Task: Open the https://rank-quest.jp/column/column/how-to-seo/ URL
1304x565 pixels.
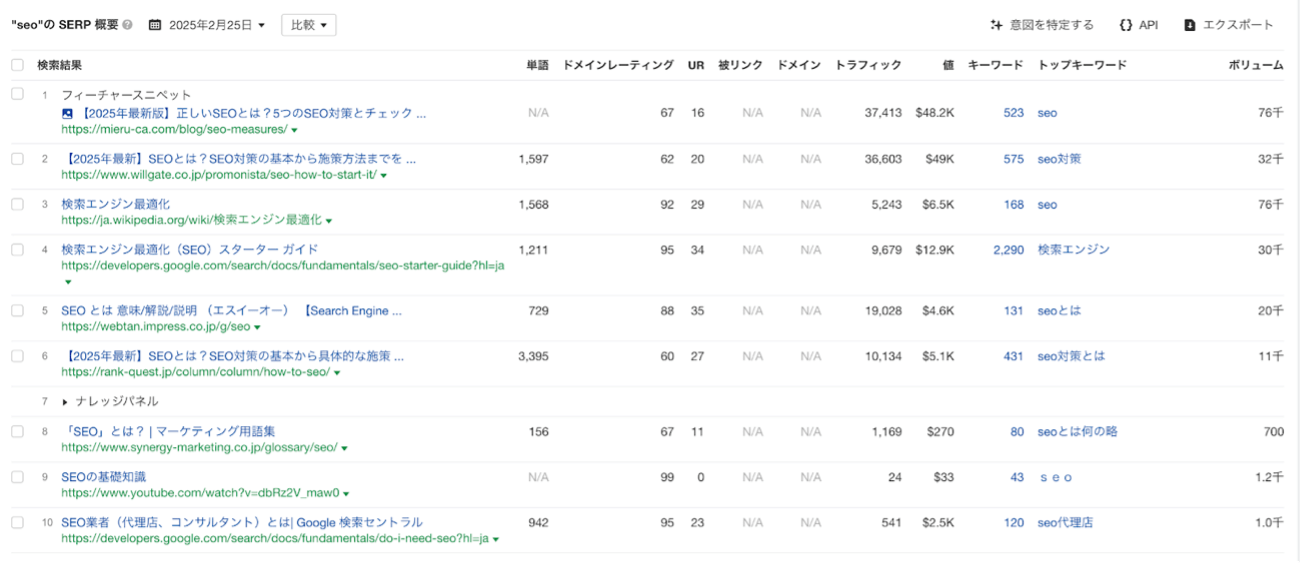Action: [x=195, y=372]
